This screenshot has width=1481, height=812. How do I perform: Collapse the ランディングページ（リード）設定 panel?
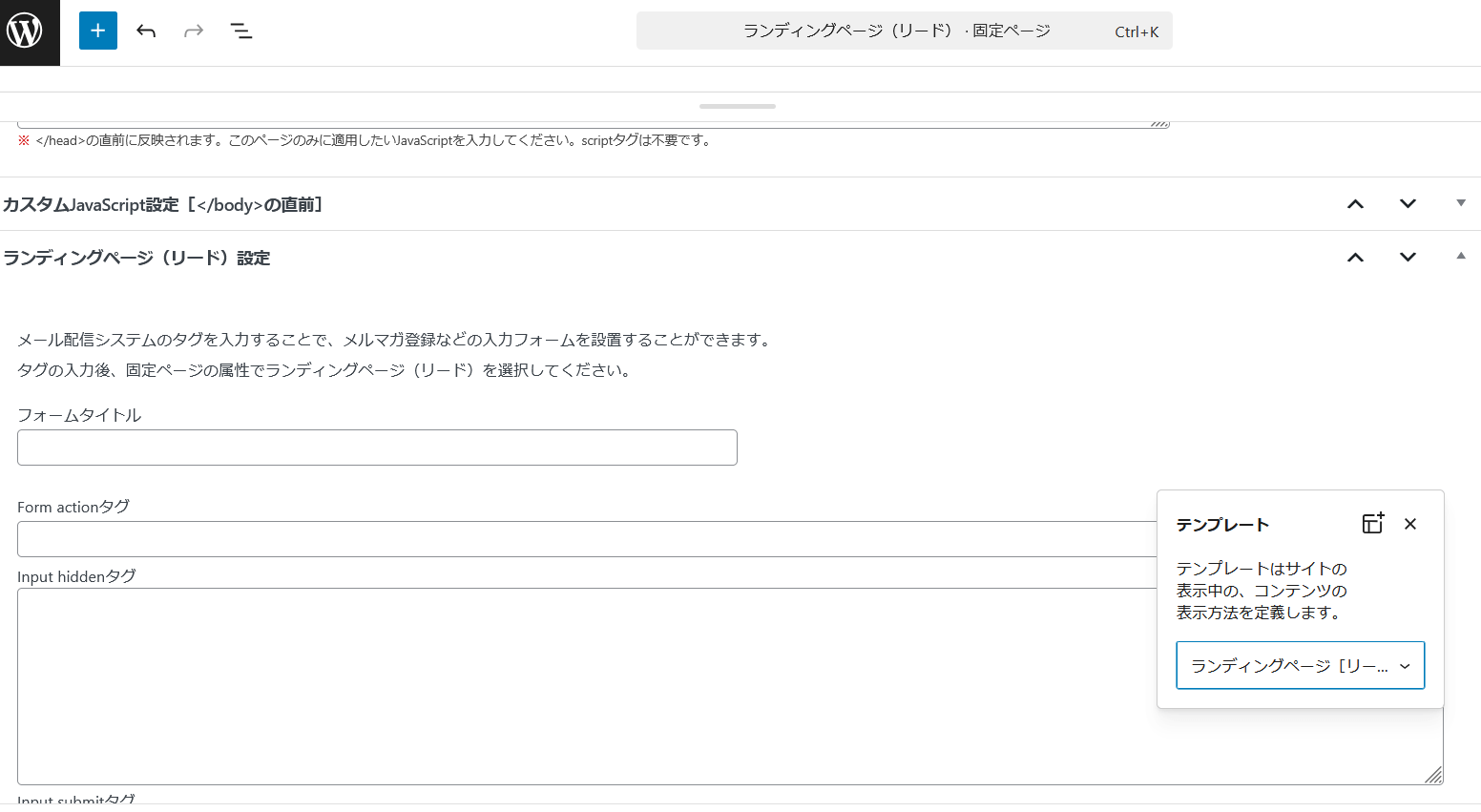coord(1461,256)
